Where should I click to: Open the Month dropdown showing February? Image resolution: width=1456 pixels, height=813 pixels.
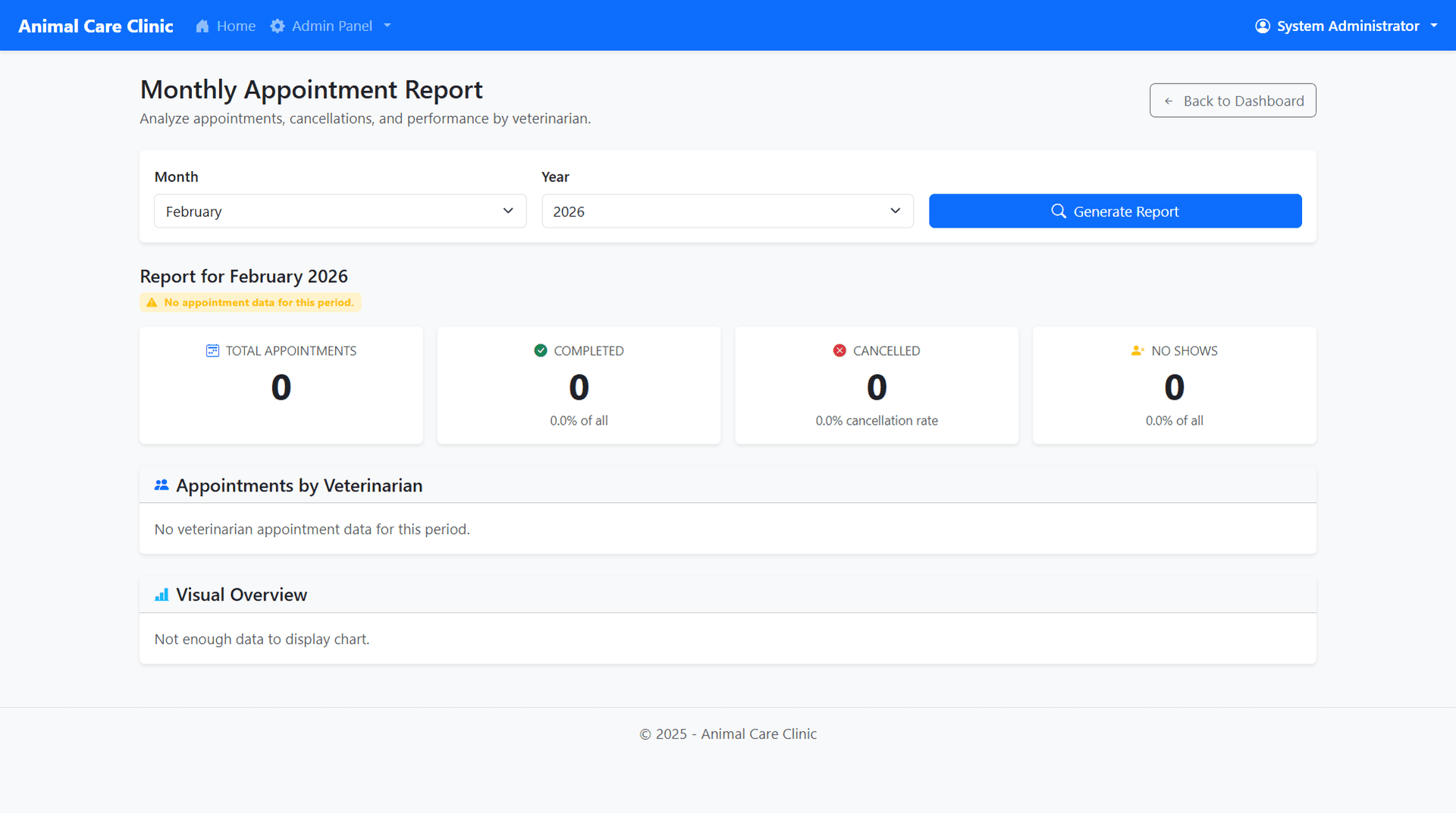[340, 211]
